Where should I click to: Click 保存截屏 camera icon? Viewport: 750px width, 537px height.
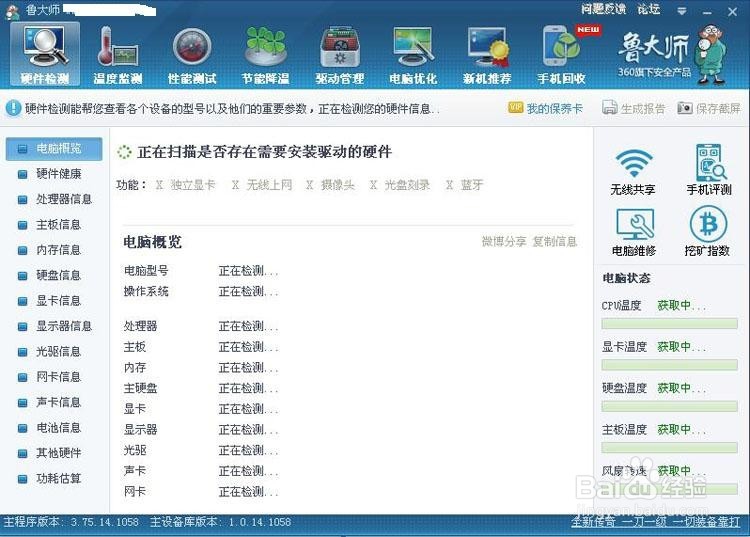click(x=685, y=108)
